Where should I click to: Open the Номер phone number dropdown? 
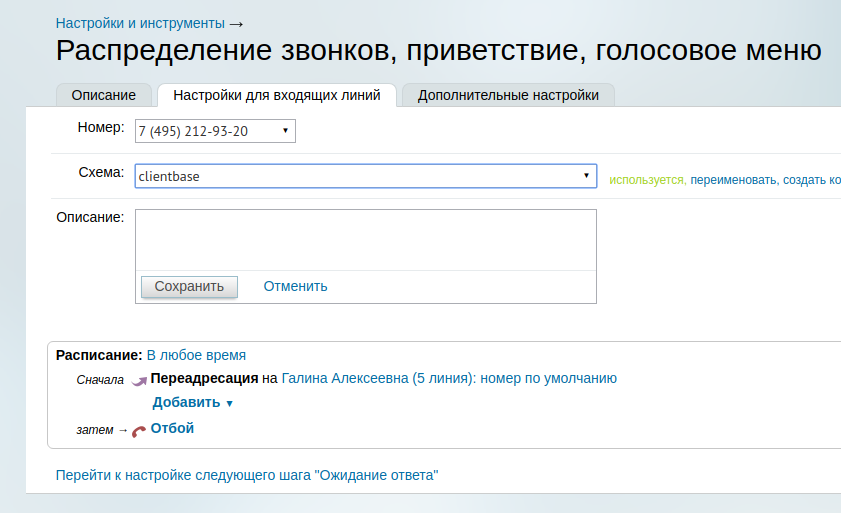click(x=215, y=131)
